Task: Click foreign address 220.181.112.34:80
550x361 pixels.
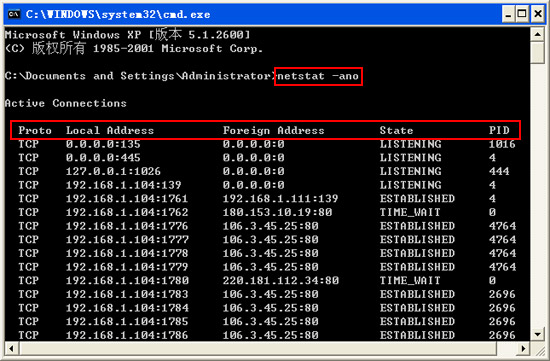Action: 281,281
